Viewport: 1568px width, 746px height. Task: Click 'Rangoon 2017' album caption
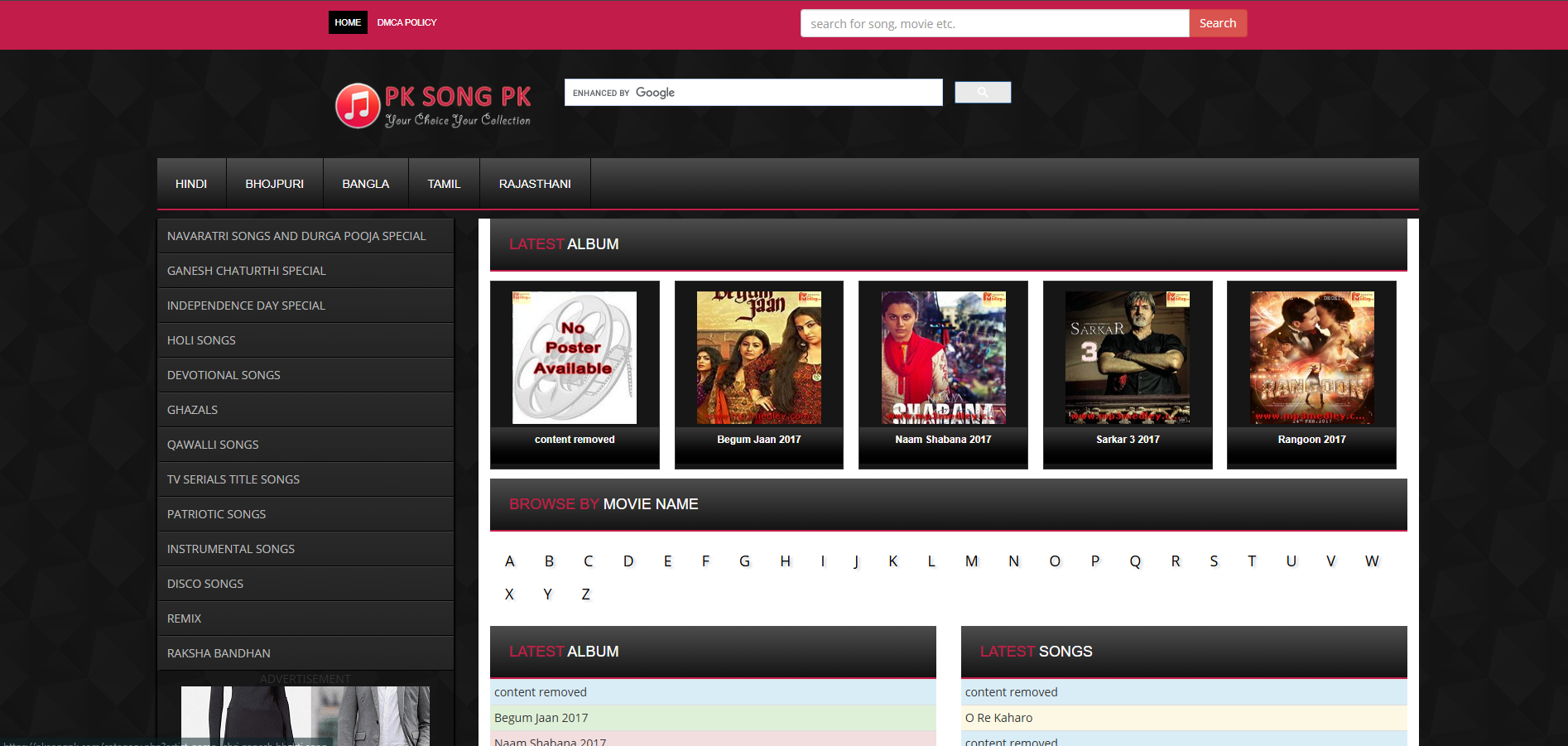point(1312,440)
